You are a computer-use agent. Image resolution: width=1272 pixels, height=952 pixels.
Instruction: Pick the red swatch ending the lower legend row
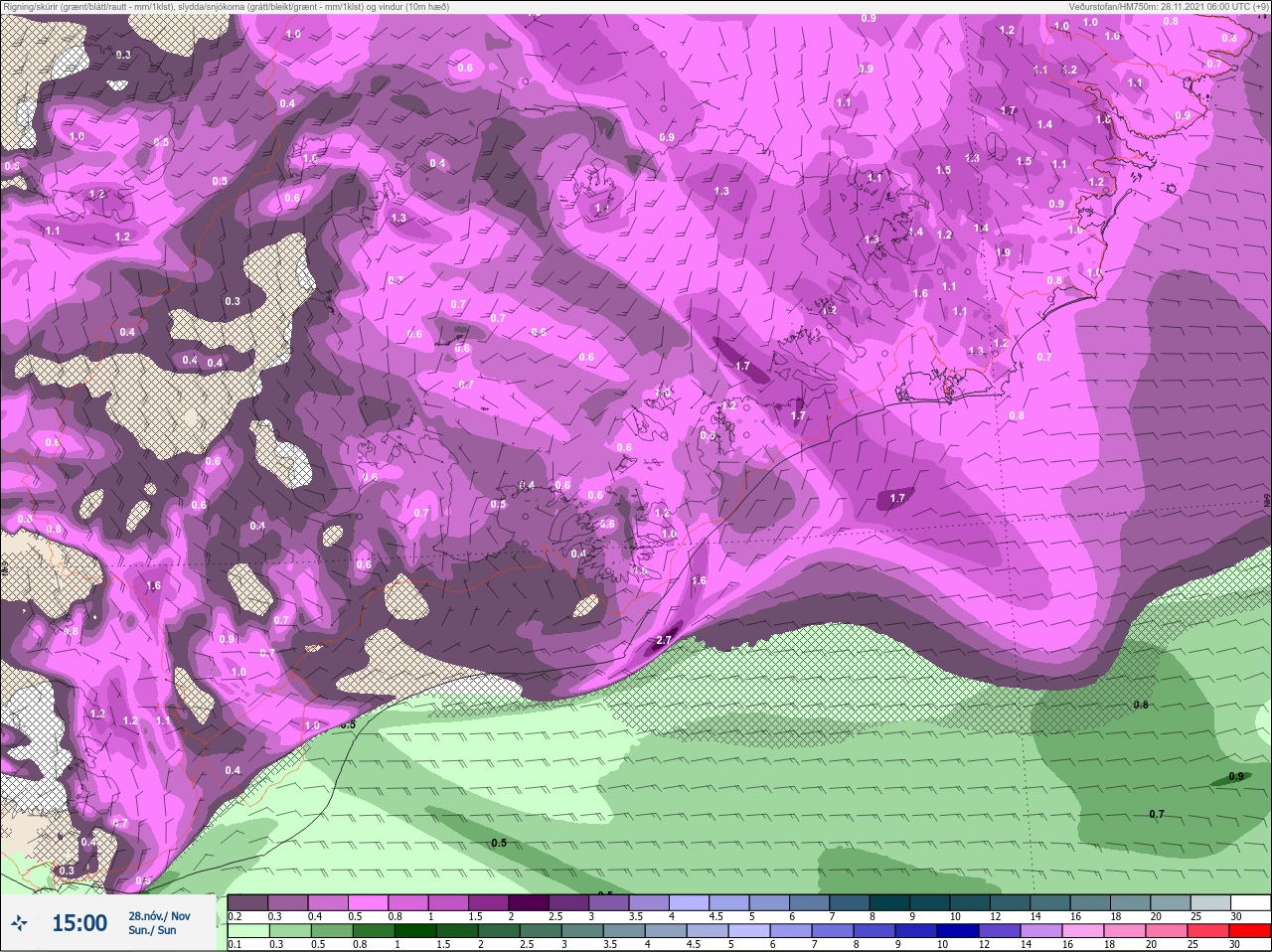1249,931
